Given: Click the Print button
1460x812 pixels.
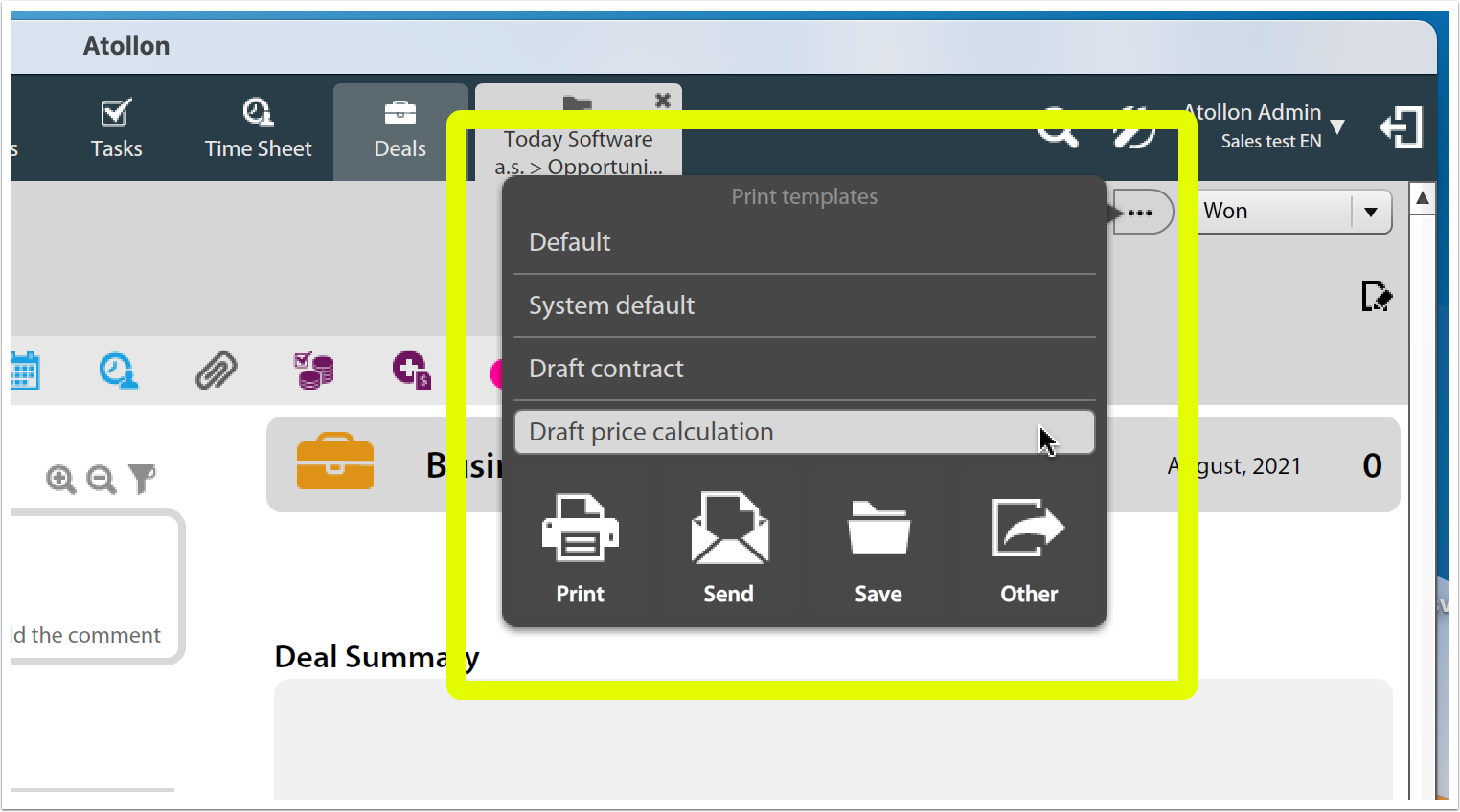Looking at the screenshot, I should 581,549.
